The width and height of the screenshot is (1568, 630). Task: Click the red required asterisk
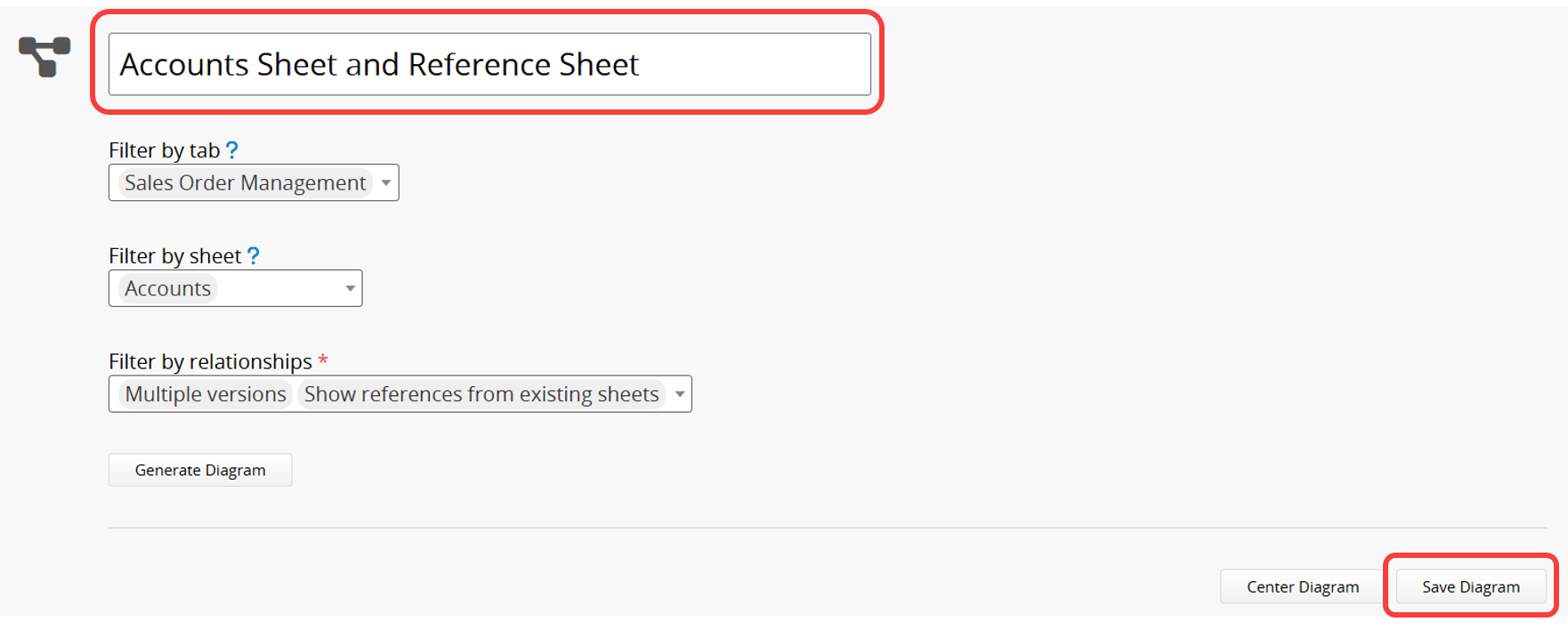click(323, 359)
